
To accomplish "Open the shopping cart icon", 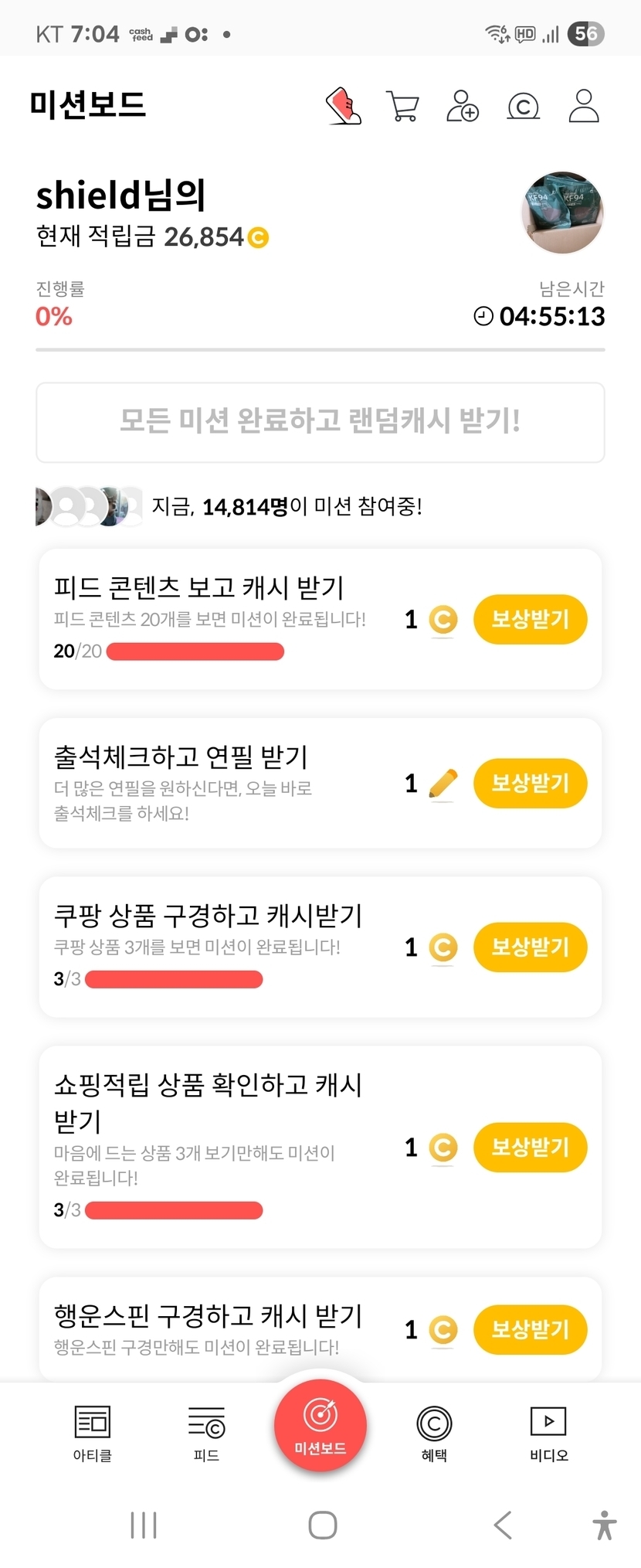I will [402, 106].
